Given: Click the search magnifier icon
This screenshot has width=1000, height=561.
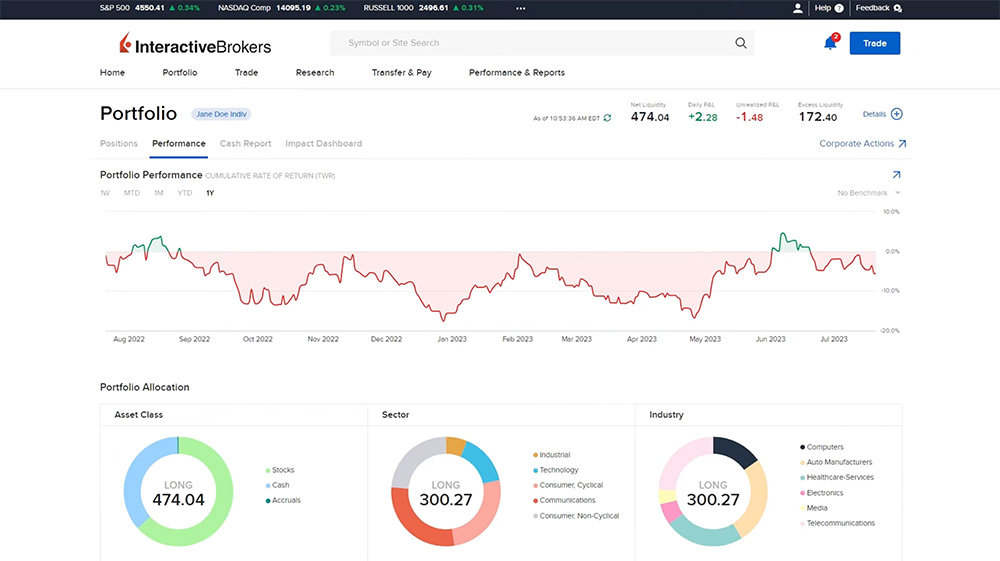Looking at the screenshot, I should (740, 43).
